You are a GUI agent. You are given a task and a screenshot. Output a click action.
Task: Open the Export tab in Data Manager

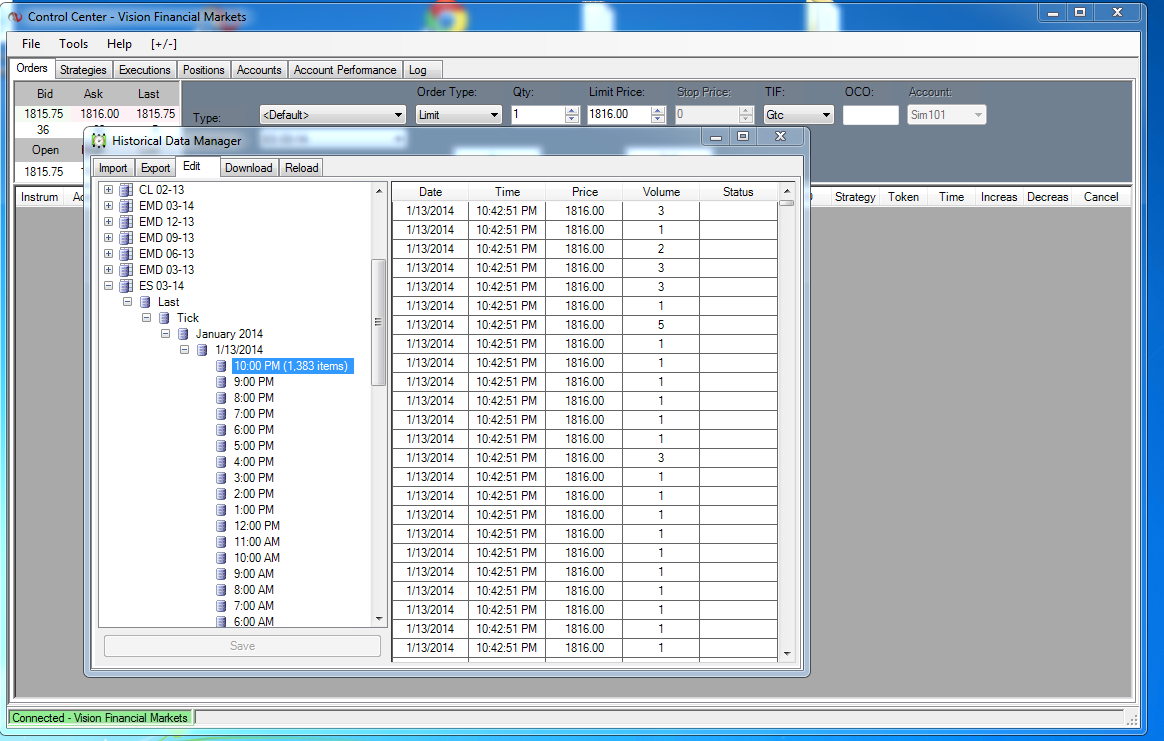(155, 168)
